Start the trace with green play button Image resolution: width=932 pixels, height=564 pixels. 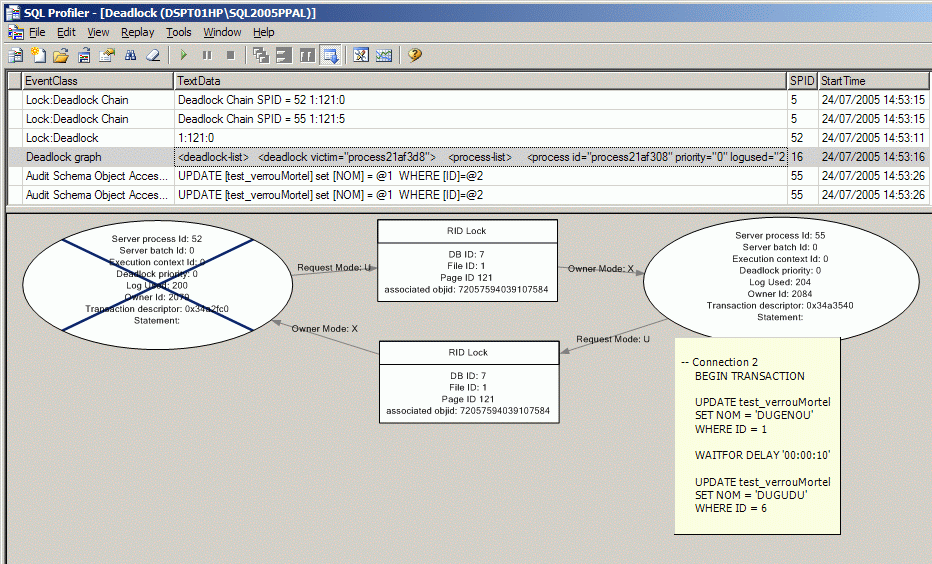coord(184,55)
